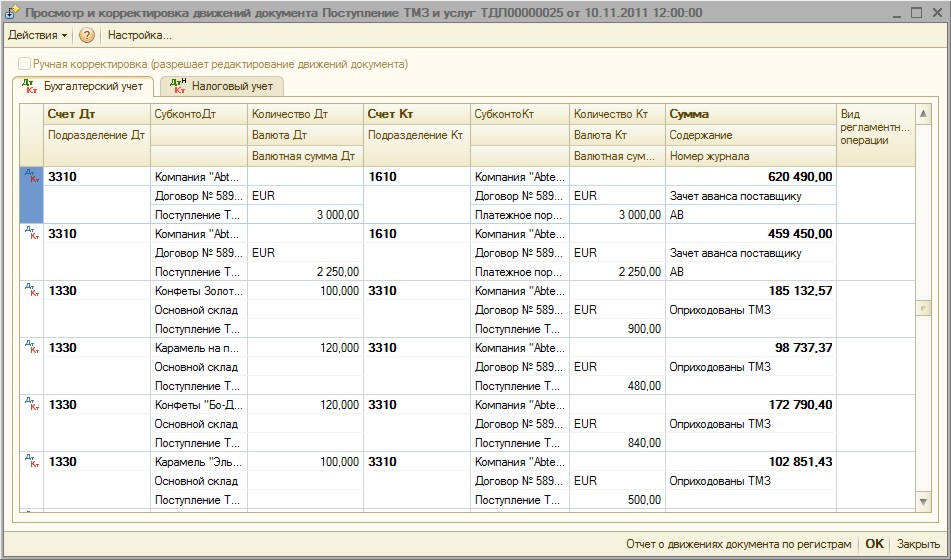Enable the Ручная корректировка checkbox

tap(24, 64)
